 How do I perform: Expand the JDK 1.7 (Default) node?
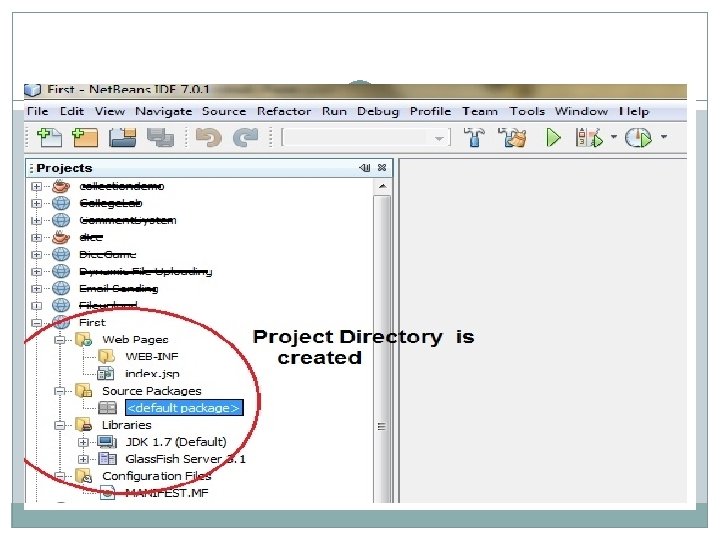click(83, 442)
